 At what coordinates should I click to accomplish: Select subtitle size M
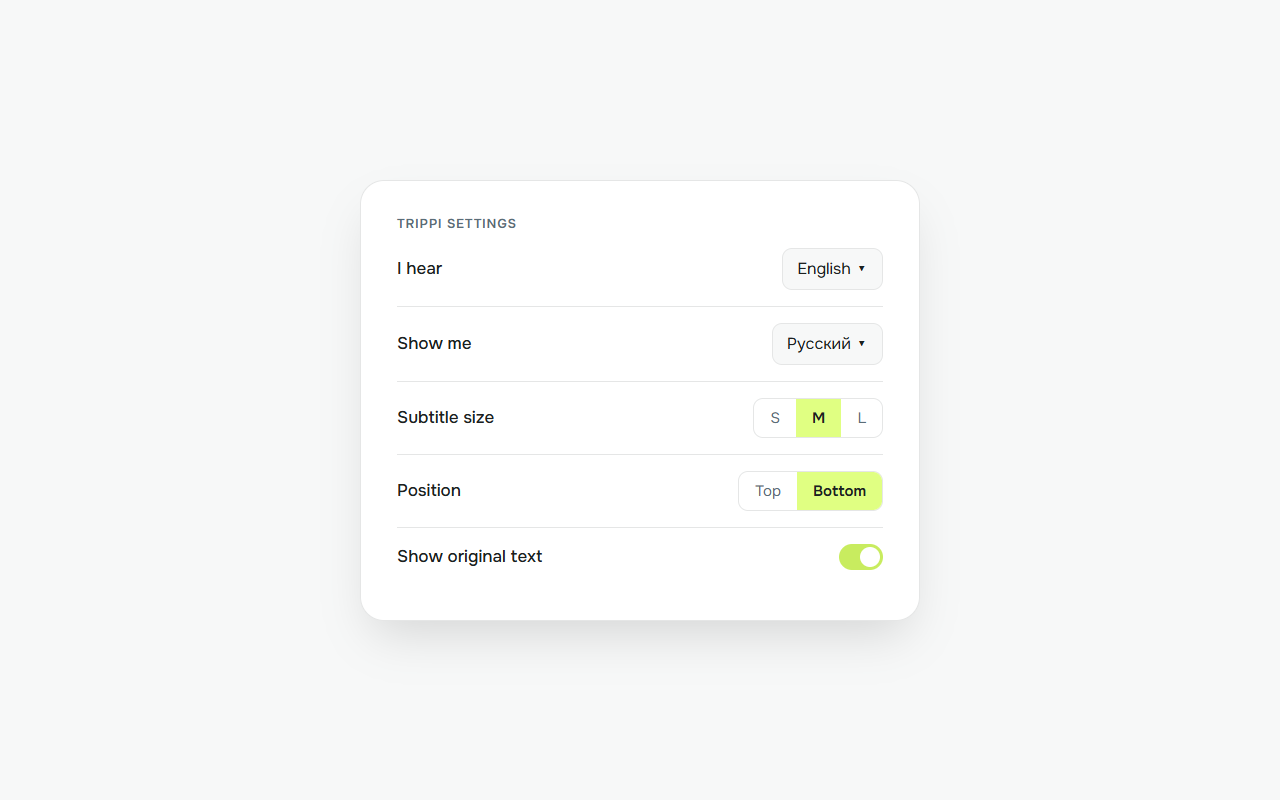point(819,418)
